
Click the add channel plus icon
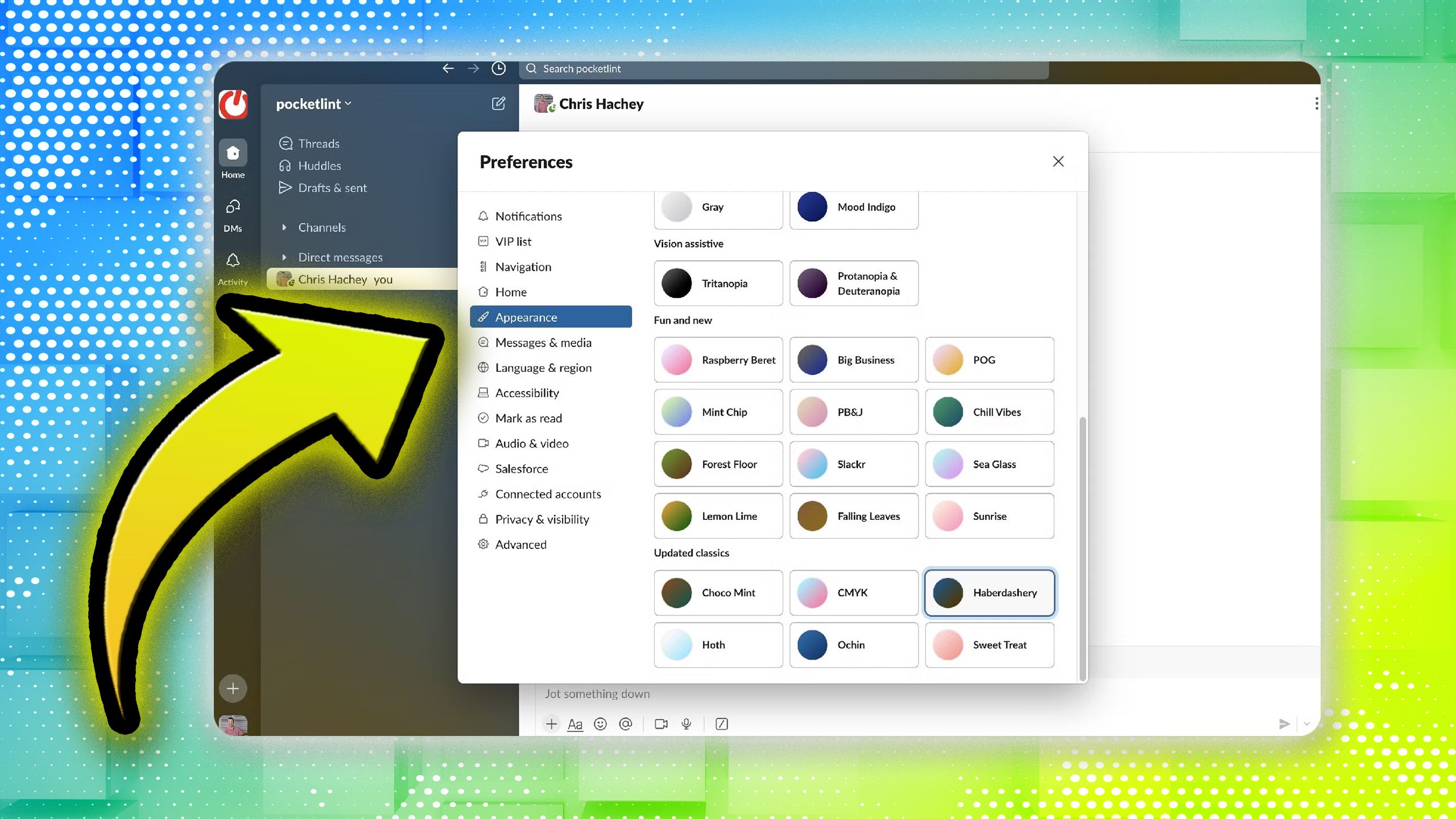[x=232, y=688]
